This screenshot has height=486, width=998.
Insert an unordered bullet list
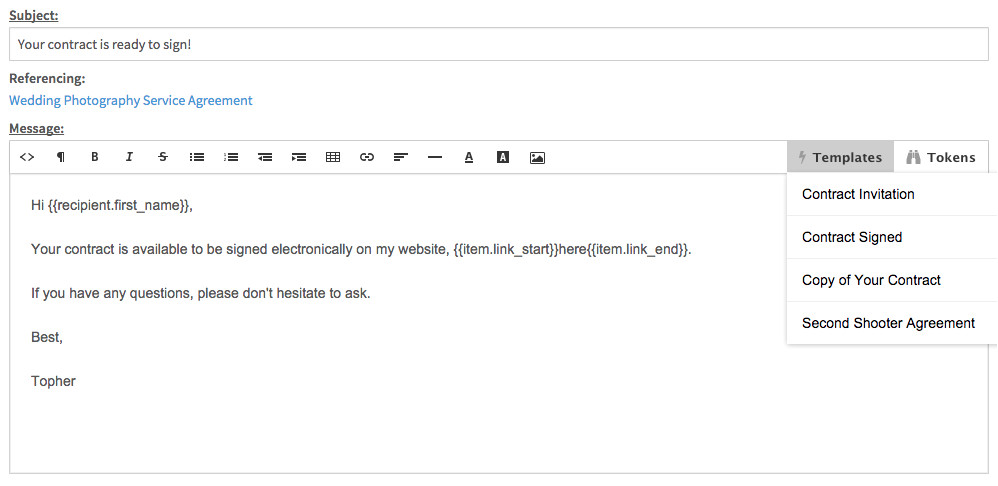(x=197, y=157)
